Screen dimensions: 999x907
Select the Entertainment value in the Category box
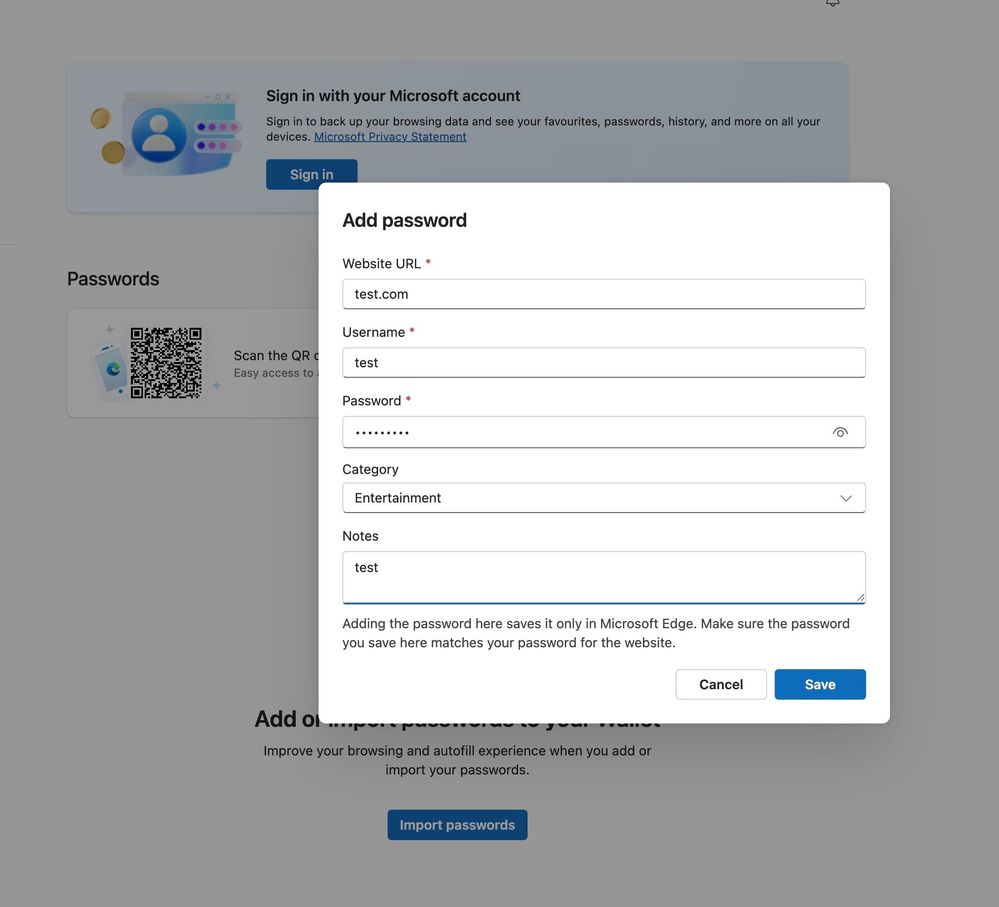398,498
